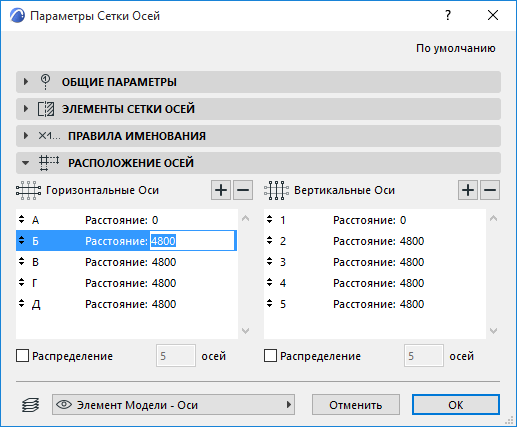This screenshot has width=517, height=427.
Task: Expand the ЭЛЕМЕНТЫ СЕТКИ ОСЕЙ section
Action: [25, 109]
